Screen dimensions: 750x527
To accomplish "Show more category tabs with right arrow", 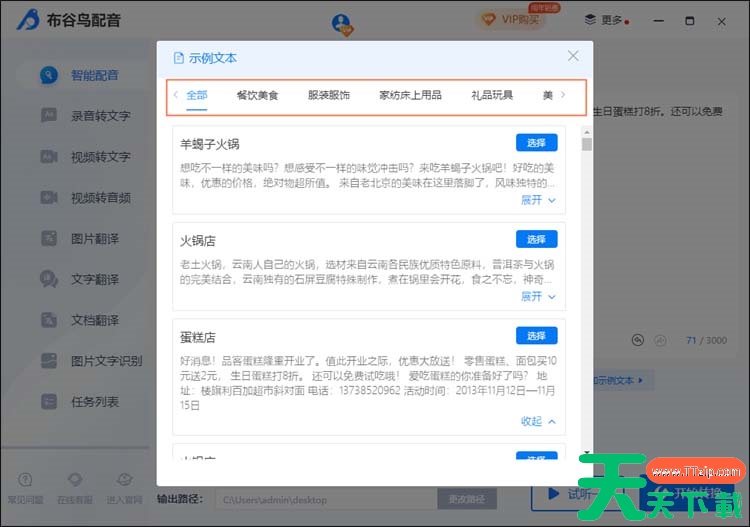I will click(x=563, y=95).
